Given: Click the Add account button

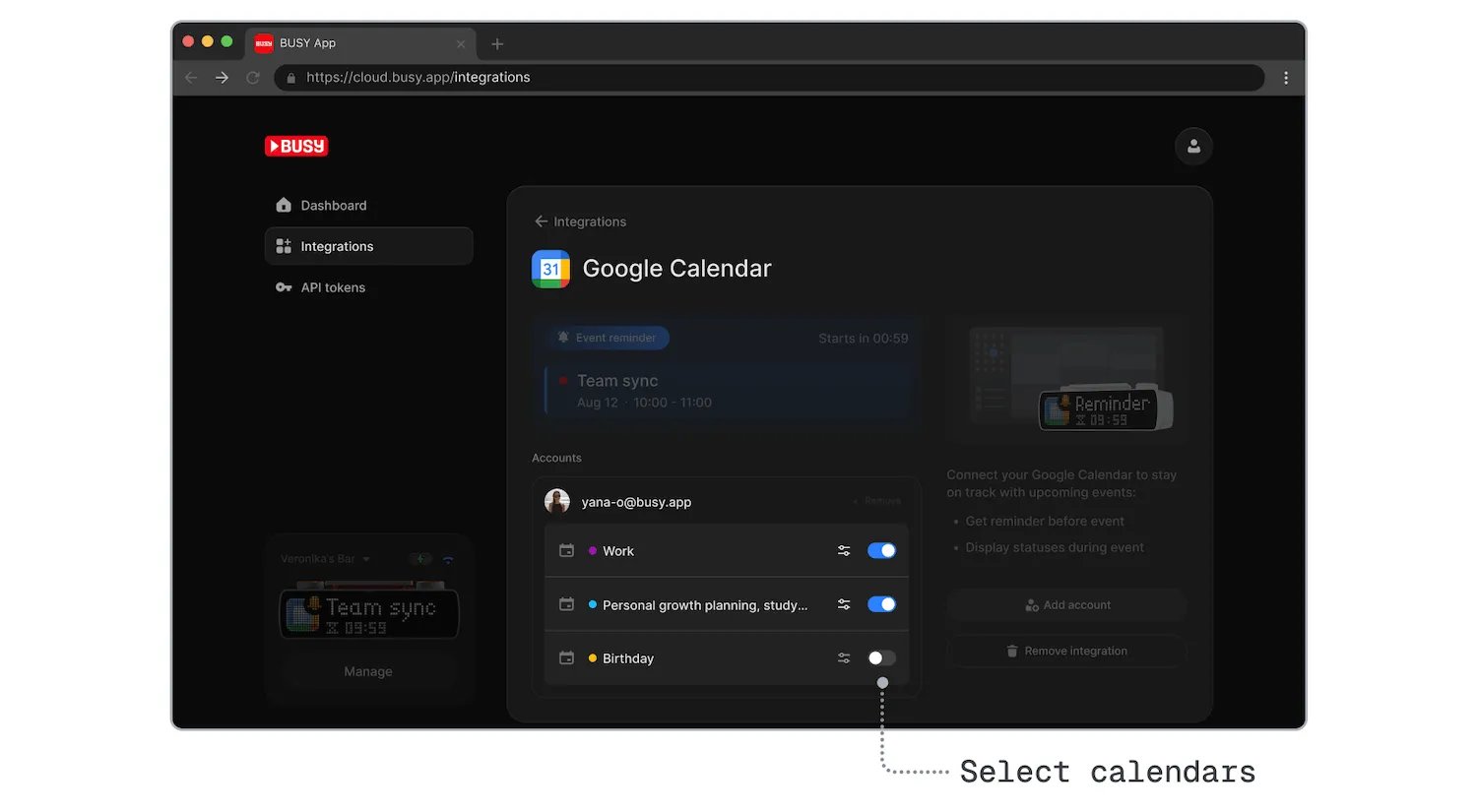Looking at the screenshot, I should coord(1066,605).
